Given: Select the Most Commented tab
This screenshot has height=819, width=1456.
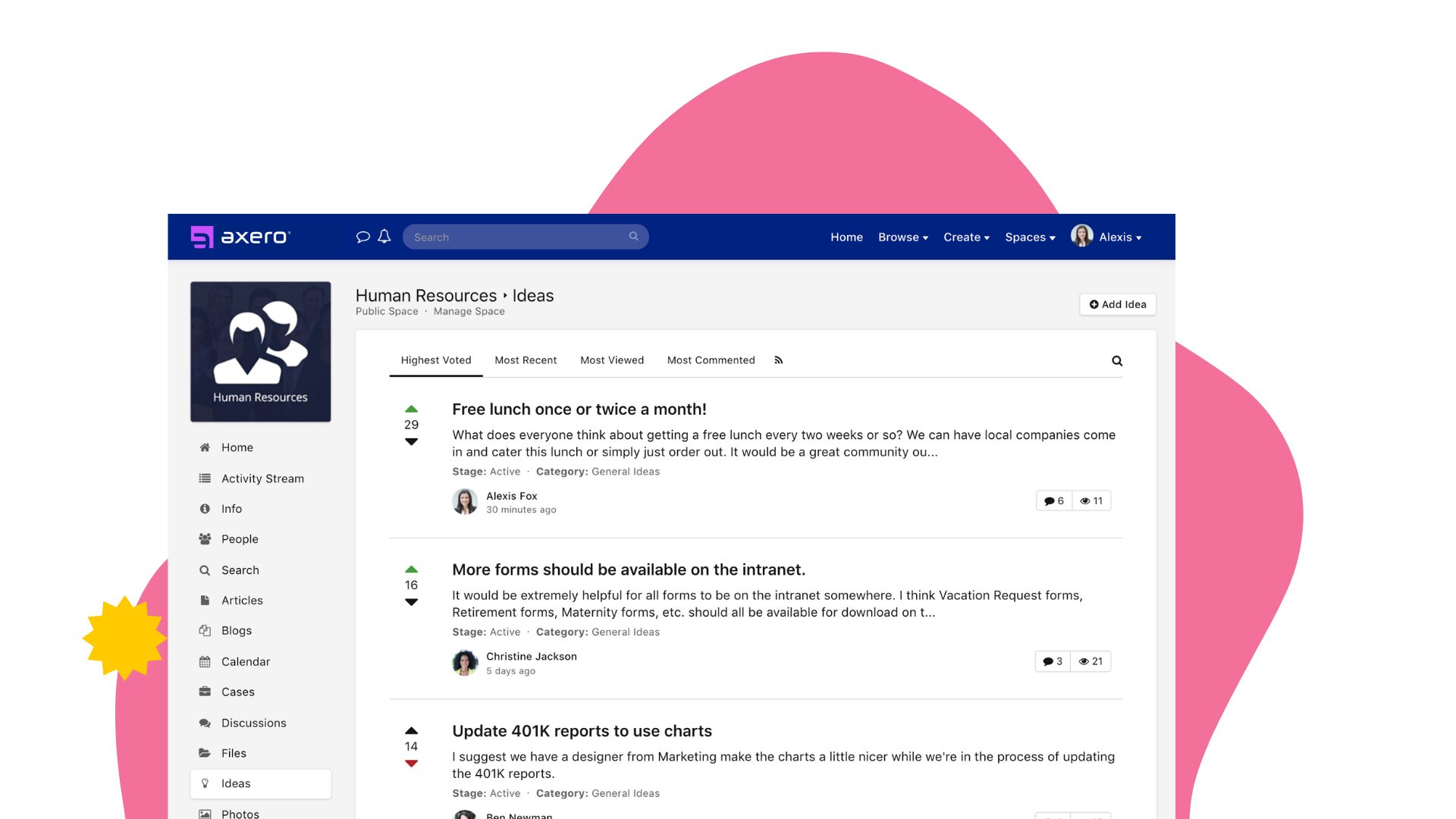Looking at the screenshot, I should coord(711,360).
